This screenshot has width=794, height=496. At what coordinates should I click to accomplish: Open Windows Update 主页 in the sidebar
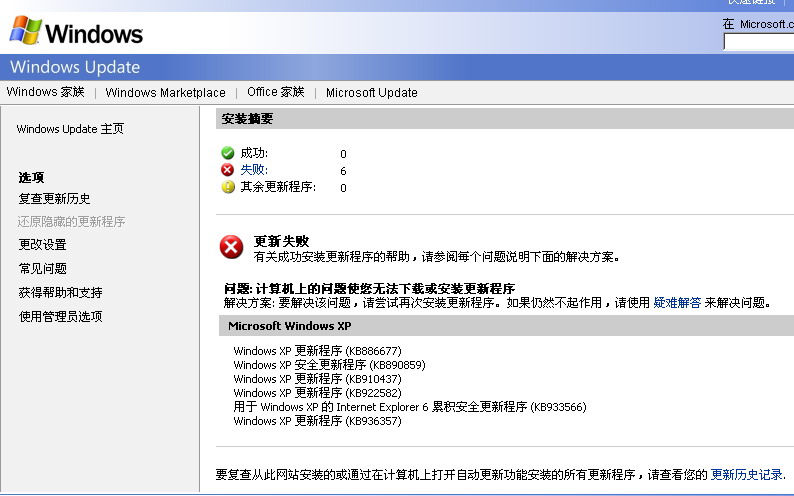pos(70,129)
